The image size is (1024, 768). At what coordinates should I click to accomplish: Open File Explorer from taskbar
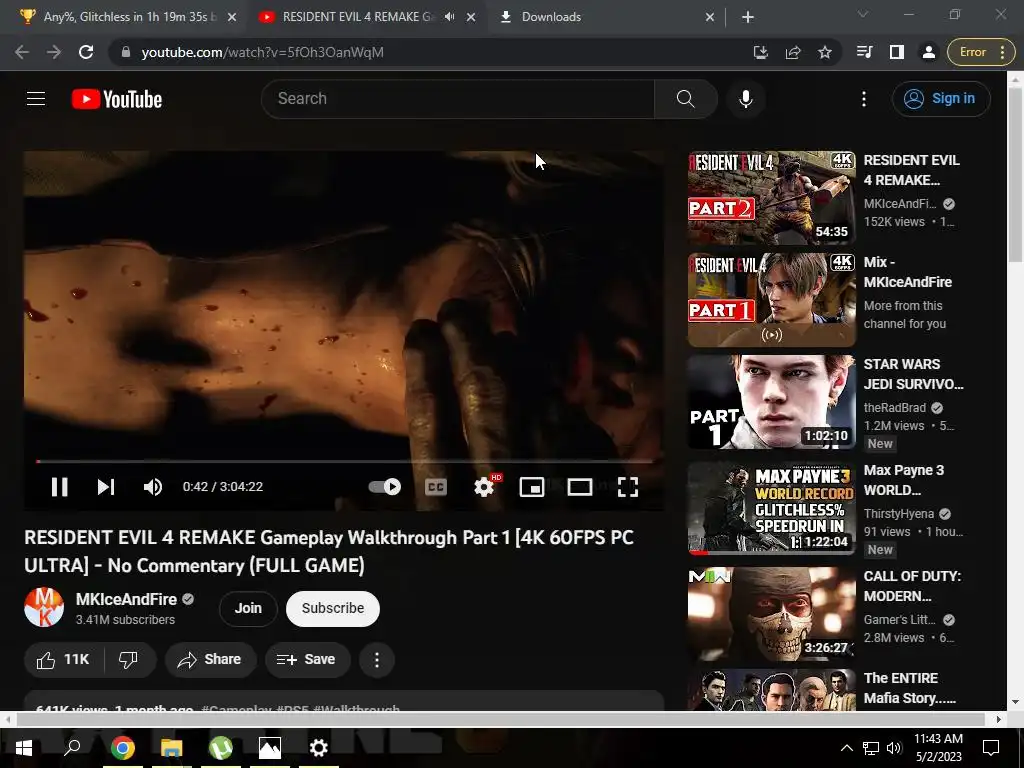(x=172, y=747)
